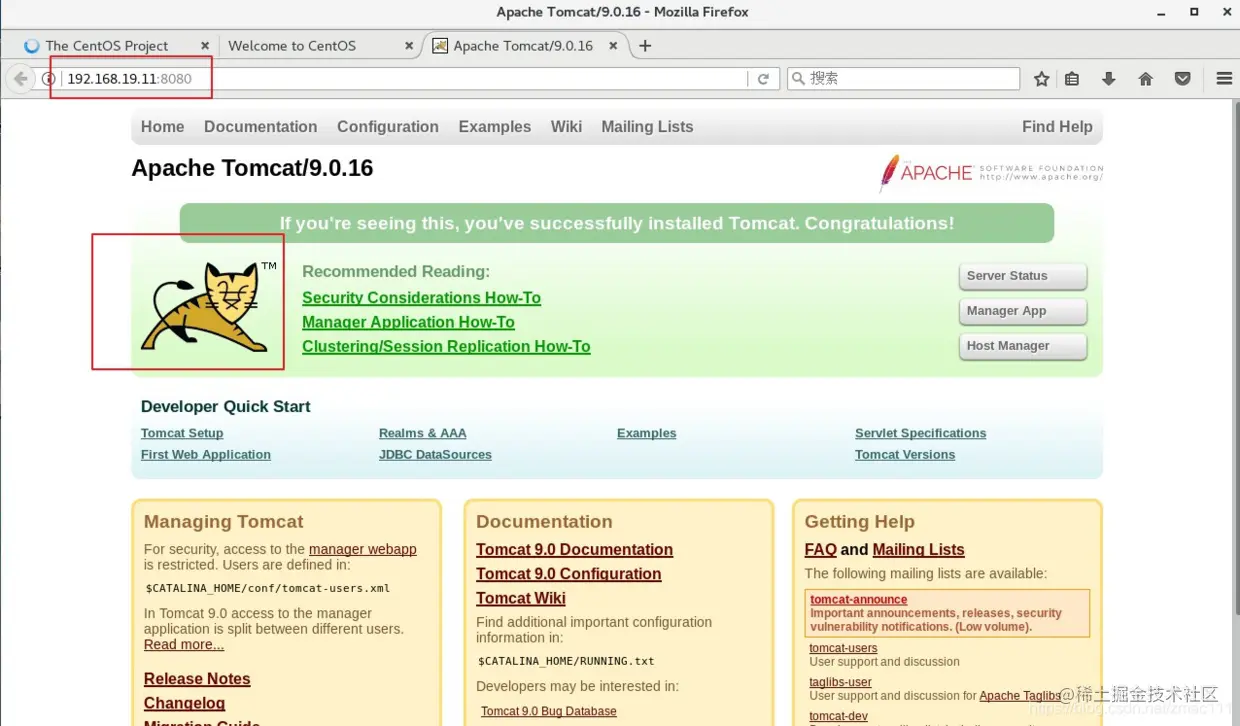Open the bookmarks list icon
Viewport: 1240px width, 726px height.
(x=1072, y=79)
